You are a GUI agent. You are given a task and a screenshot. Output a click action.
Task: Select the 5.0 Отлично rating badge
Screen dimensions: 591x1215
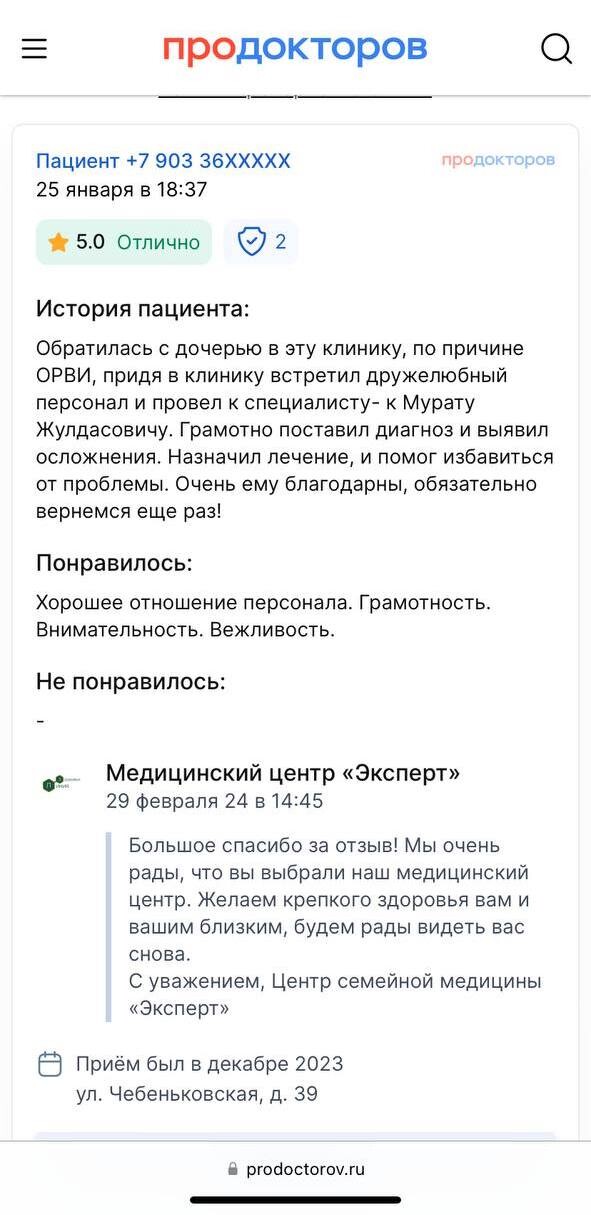point(124,242)
